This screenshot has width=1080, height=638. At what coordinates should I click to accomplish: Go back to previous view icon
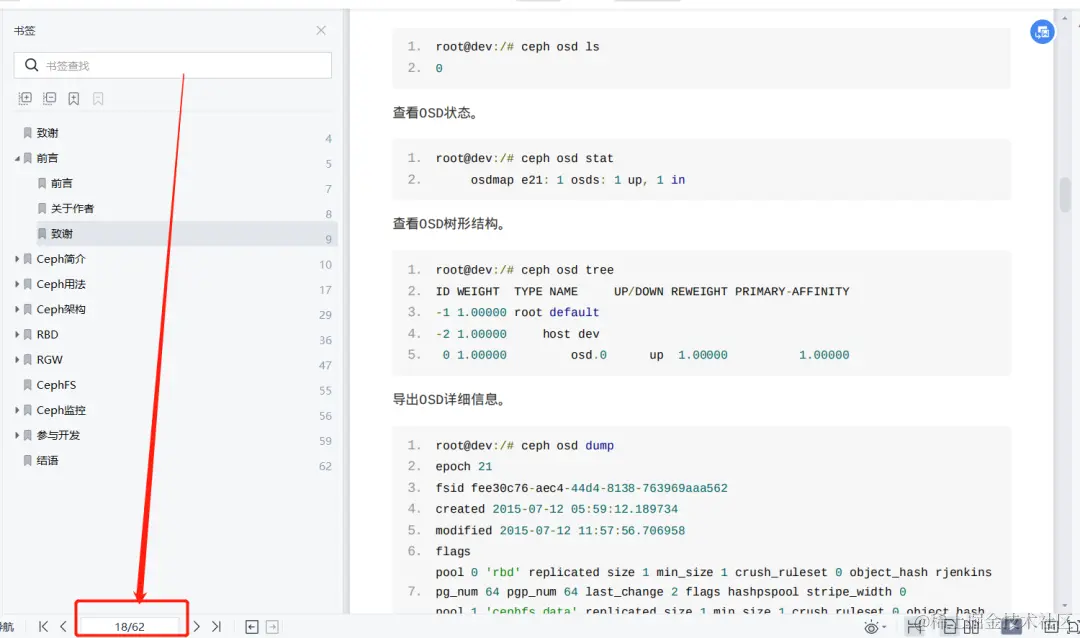(252, 626)
